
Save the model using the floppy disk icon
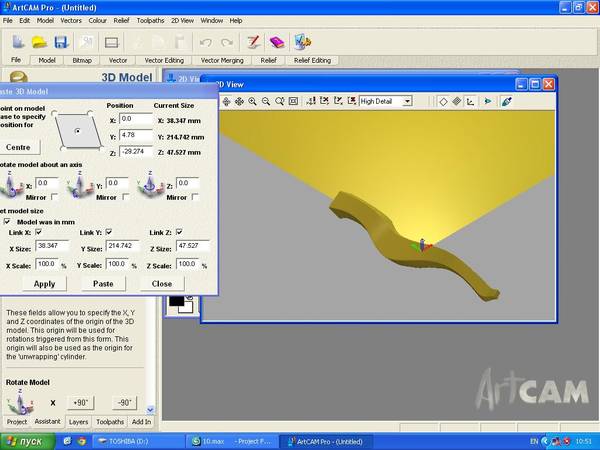coord(61,42)
